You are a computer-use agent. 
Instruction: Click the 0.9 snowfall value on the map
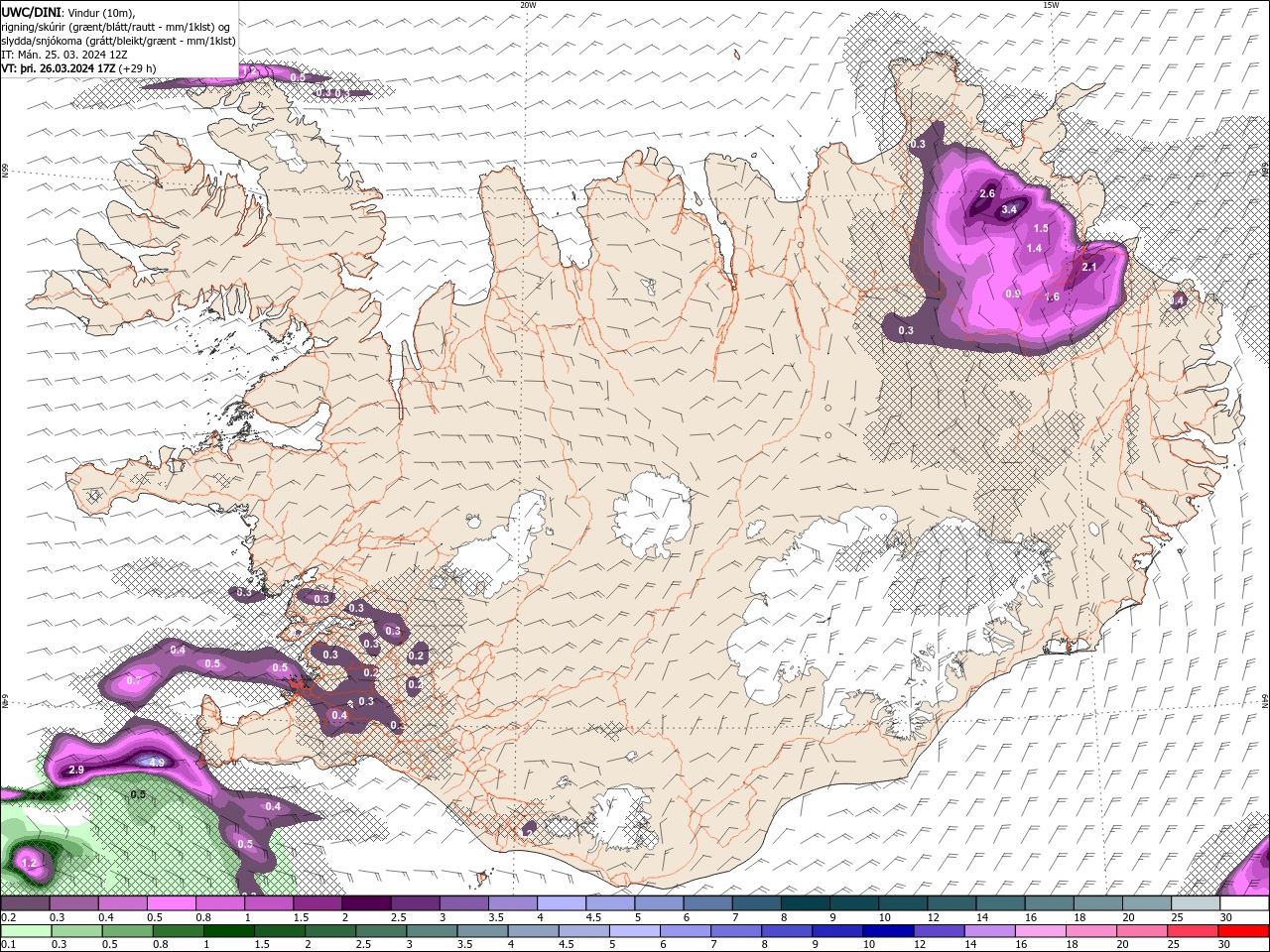coord(1013,294)
